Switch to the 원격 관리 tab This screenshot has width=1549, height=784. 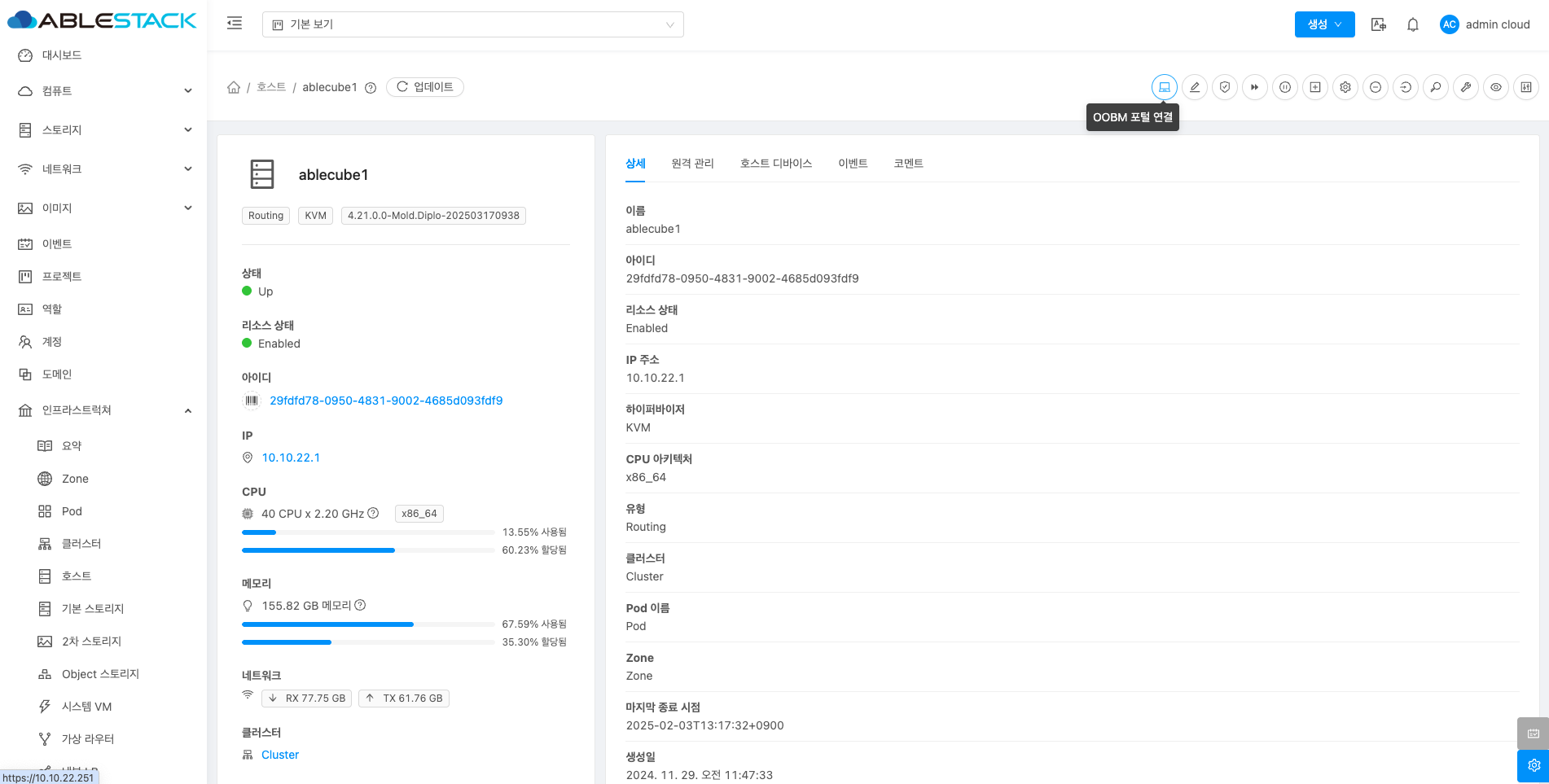pyautogui.click(x=692, y=164)
